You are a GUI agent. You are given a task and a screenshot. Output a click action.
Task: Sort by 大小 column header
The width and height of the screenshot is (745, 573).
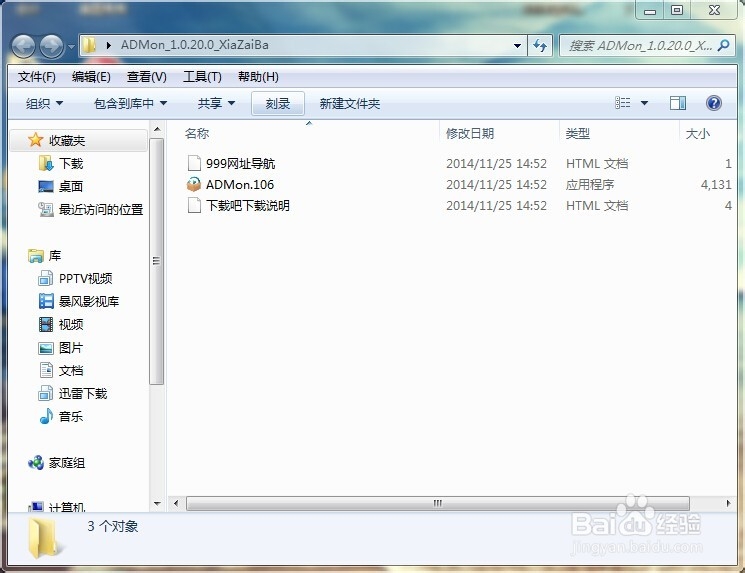point(697,134)
